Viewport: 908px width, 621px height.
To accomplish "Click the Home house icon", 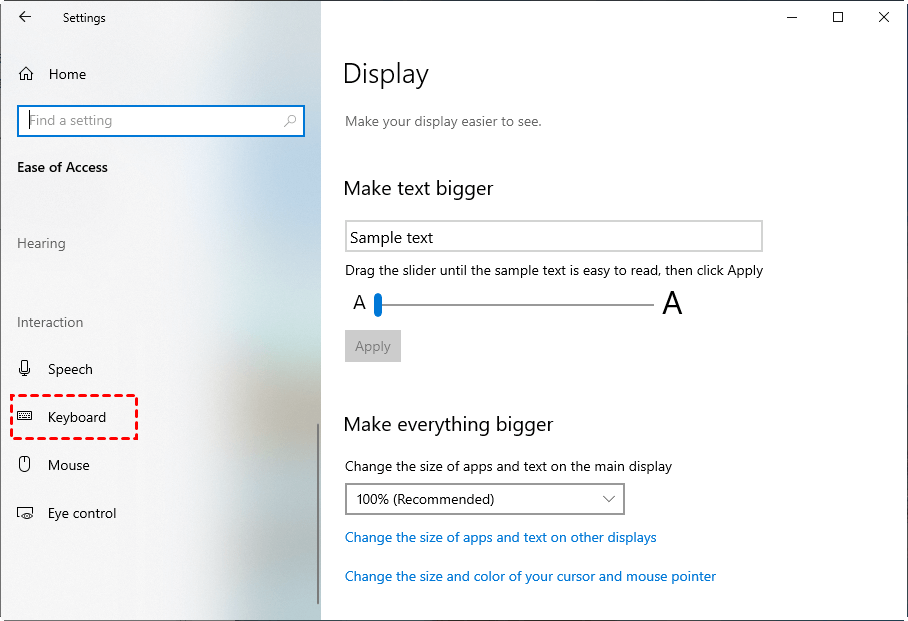I will point(26,74).
